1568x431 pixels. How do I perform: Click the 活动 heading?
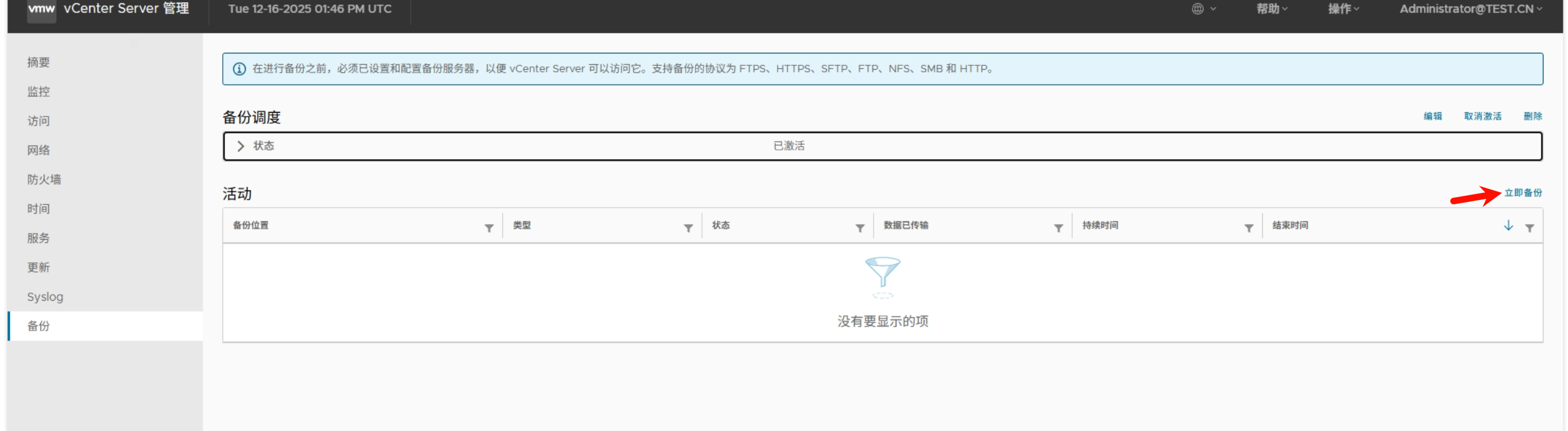[x=237, y=193]
